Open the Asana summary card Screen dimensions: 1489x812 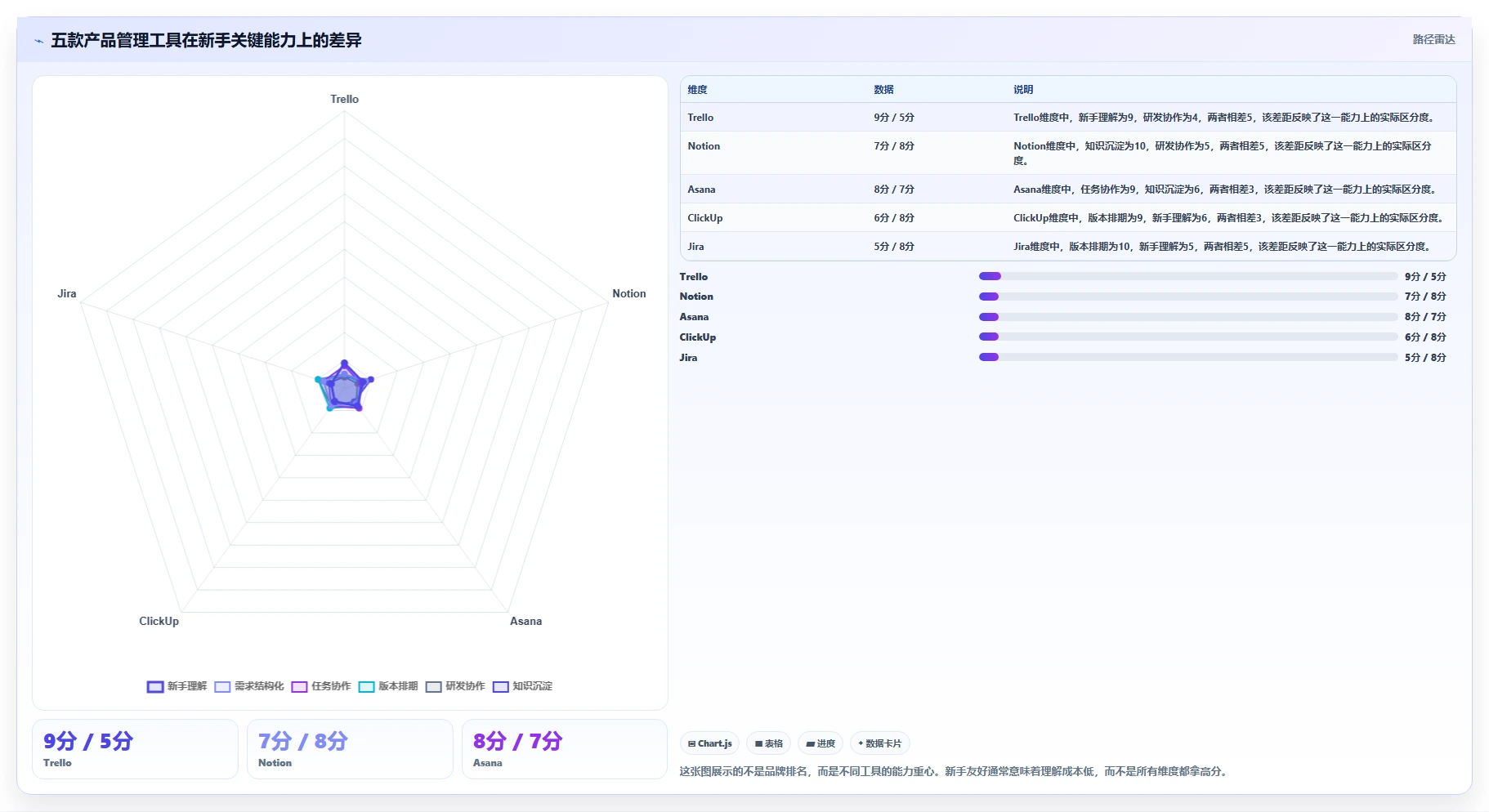(565, 750)
